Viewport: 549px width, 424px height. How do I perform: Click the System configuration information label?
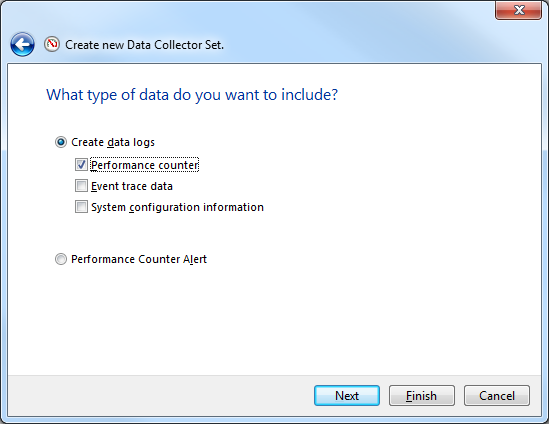(177, 207)
